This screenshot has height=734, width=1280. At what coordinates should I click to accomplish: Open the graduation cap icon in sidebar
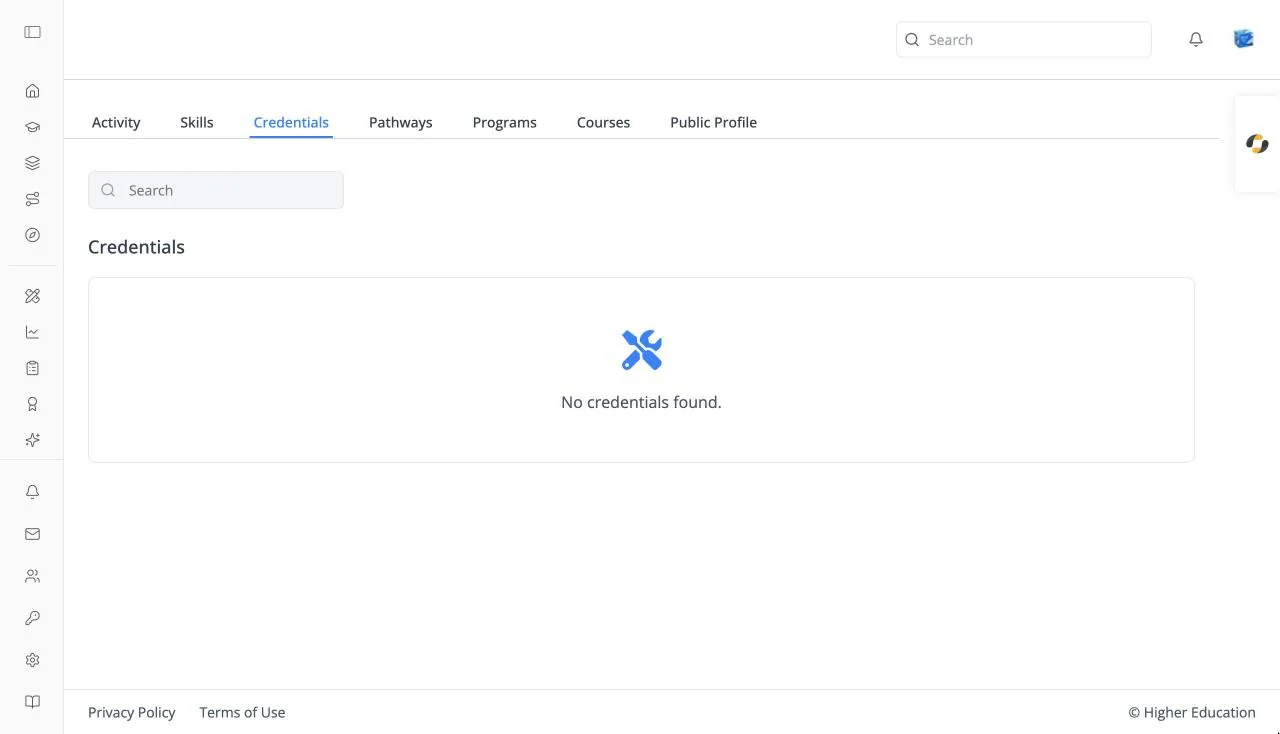coord(32,127)
